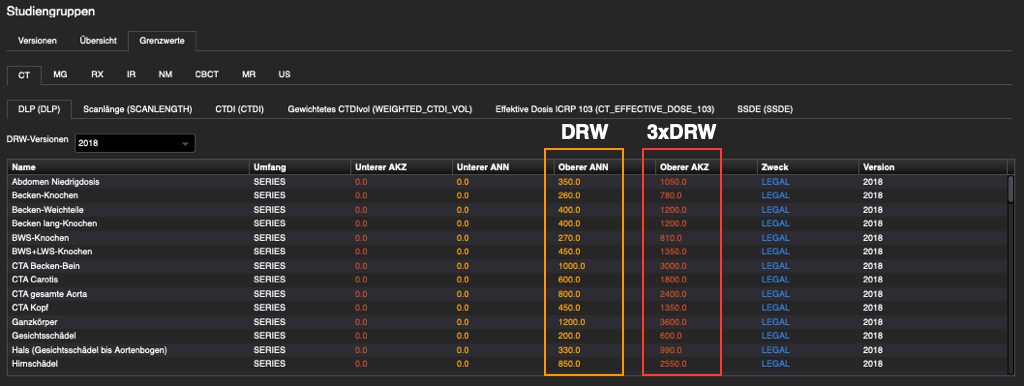Sort by Unterer AKZ column header
Viewport: 1024px width, 386px height.
401,167
